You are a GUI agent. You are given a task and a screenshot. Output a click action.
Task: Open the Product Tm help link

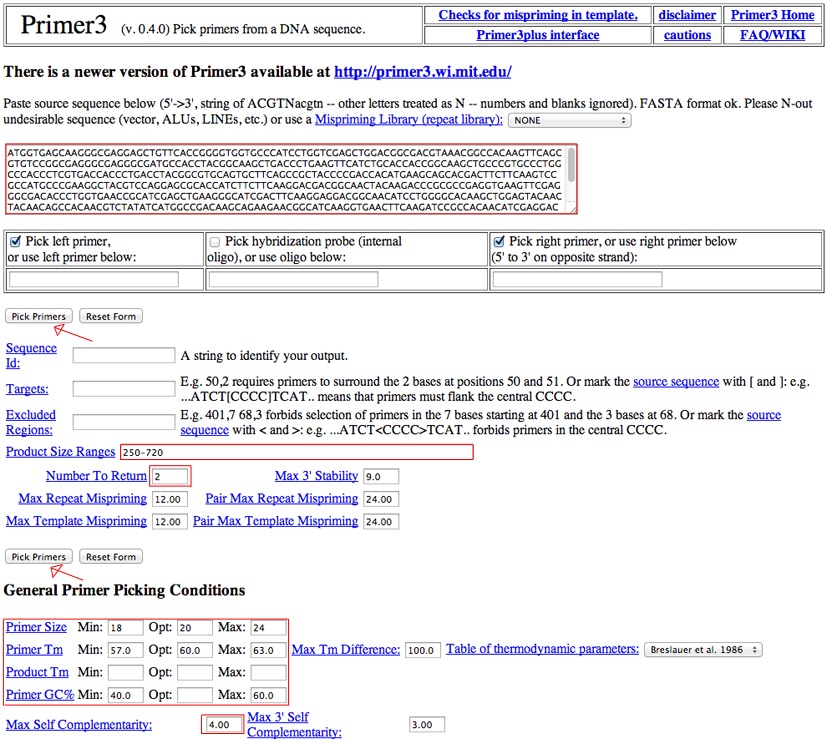(37, 673)
